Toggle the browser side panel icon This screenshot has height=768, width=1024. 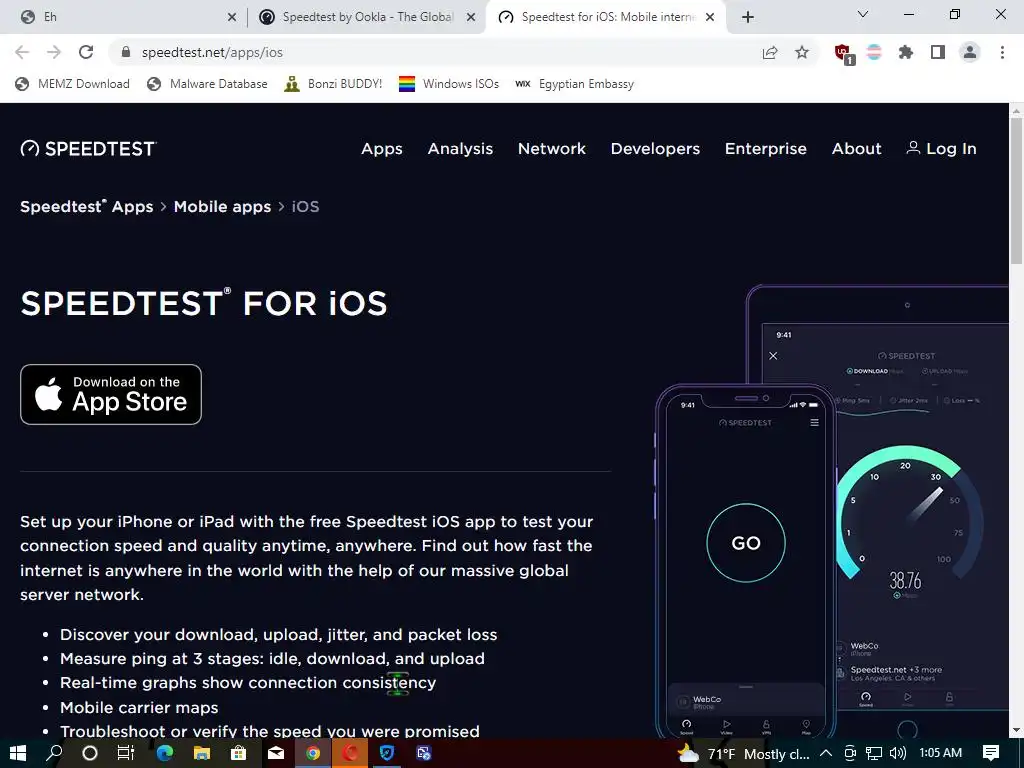tap(938, 52)
